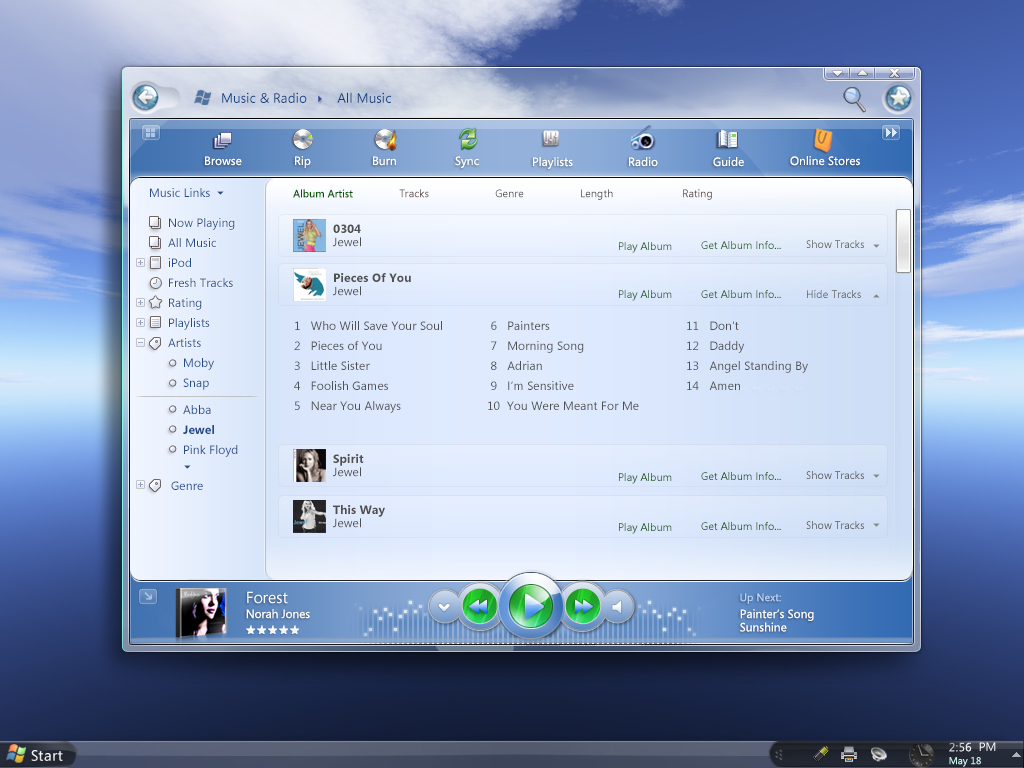This screenshot has height=768, width=1024.
Task: Select the Moby artist radio bullet
Action: pyautogui.click(x=172, y=363)
